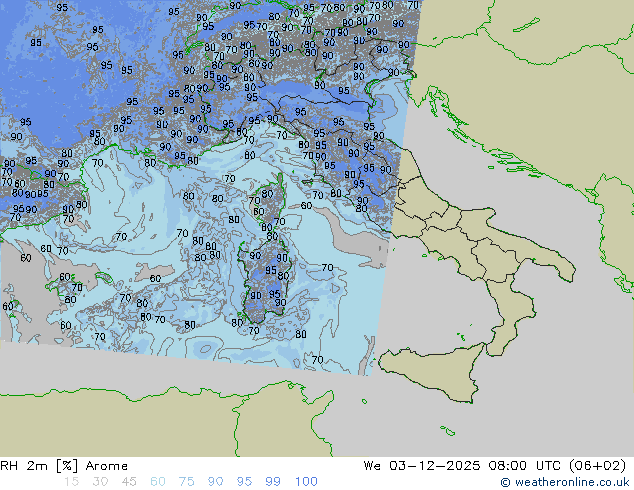Click the 'RH 2m [%] Arome' title

point(64,466)
